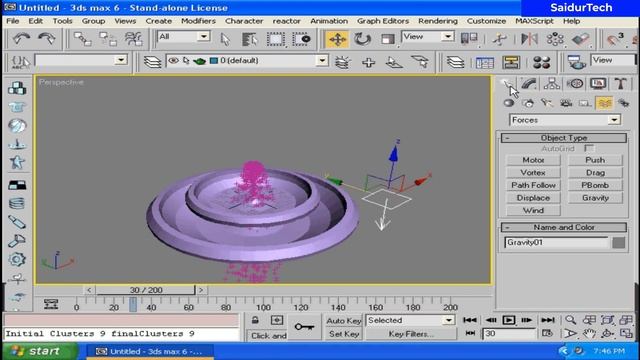The image size is (640, 360).
Task: Open the Windows start button
Action: (40, 351)
